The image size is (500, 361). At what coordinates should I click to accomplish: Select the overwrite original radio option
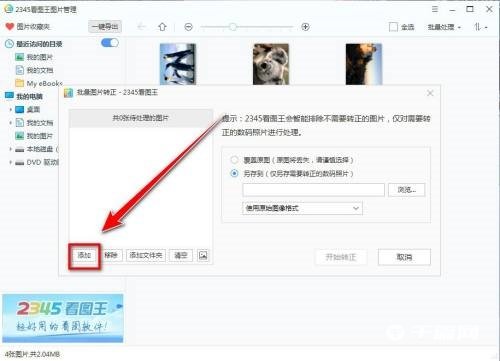[x=235, y=160]
